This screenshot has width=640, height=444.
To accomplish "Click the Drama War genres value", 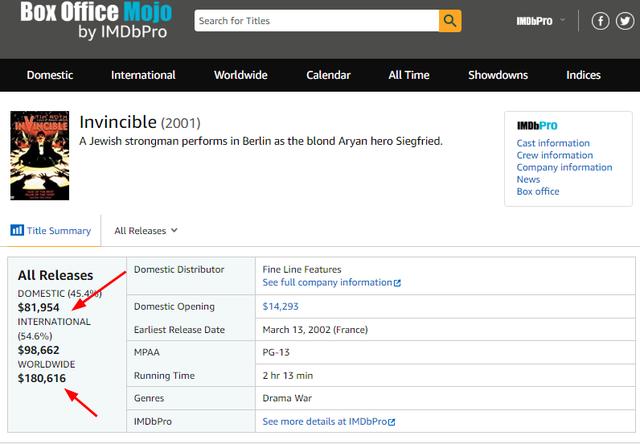I will point(287,398).
